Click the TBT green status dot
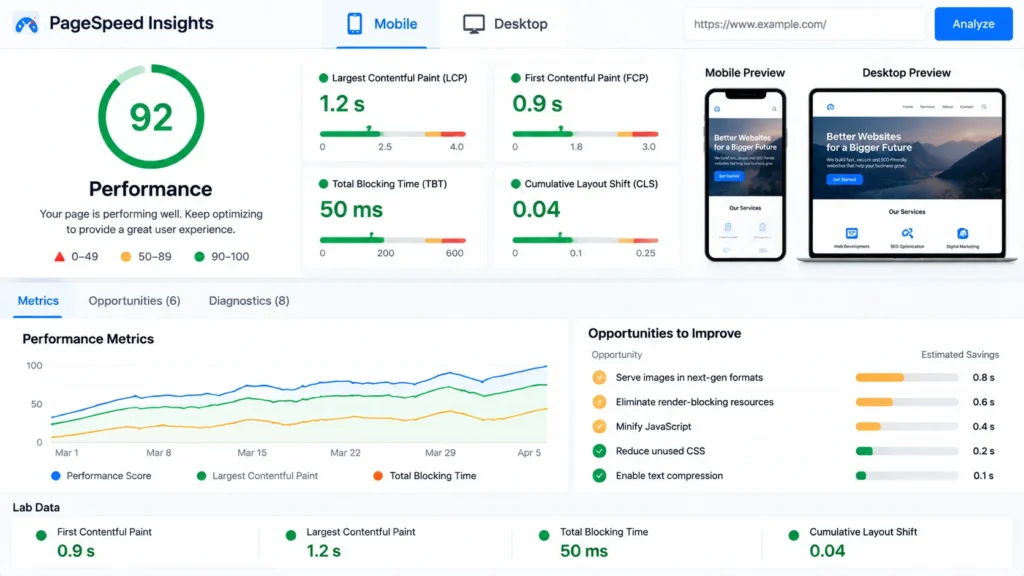This screenshot has height=576, width=1024. click(x=323, y=184)
